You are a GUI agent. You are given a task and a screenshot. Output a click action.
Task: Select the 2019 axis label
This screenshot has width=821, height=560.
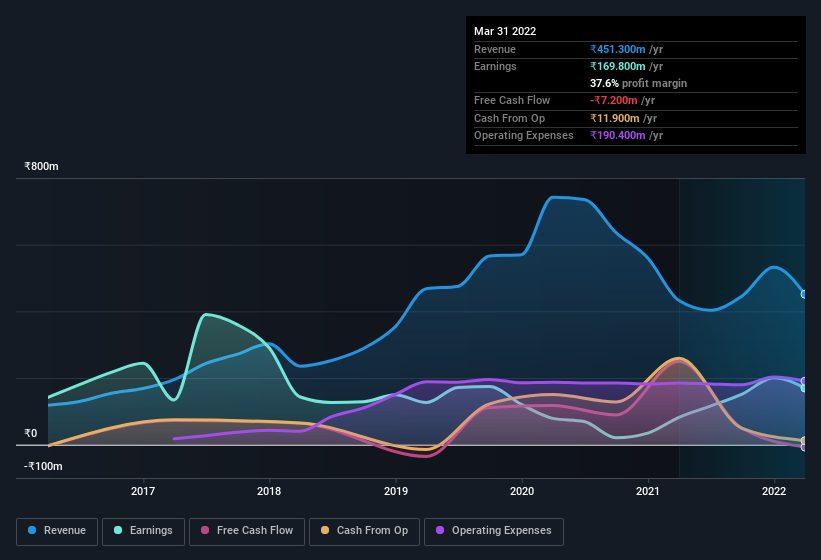(x=396, y=491)
